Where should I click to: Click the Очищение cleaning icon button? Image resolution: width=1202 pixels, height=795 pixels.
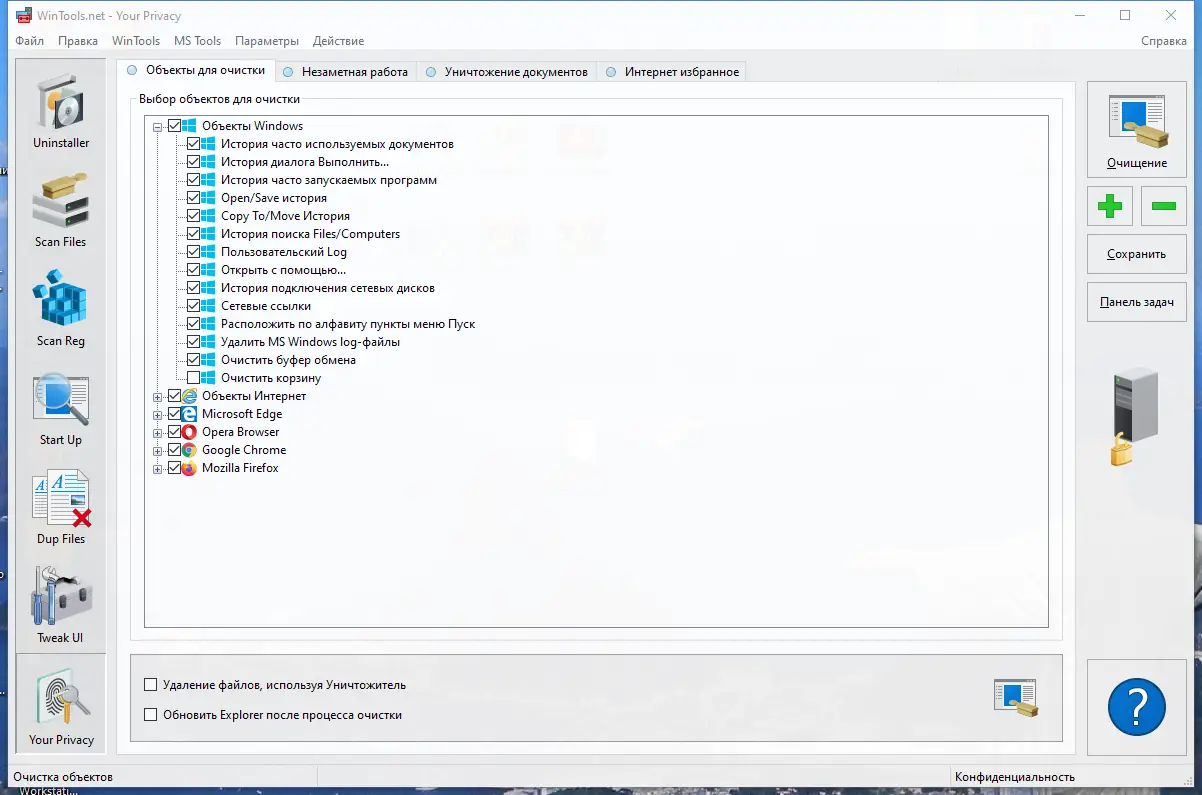1137,130
